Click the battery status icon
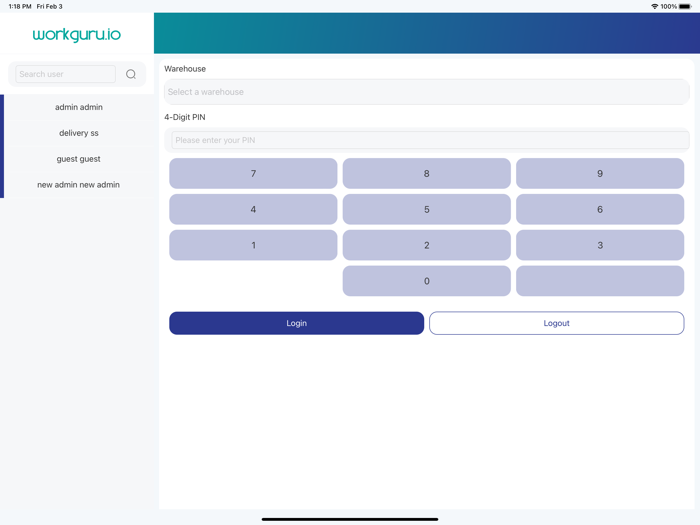Image resolution: width=700 pixels, height=525 pixels. (685, 6)
